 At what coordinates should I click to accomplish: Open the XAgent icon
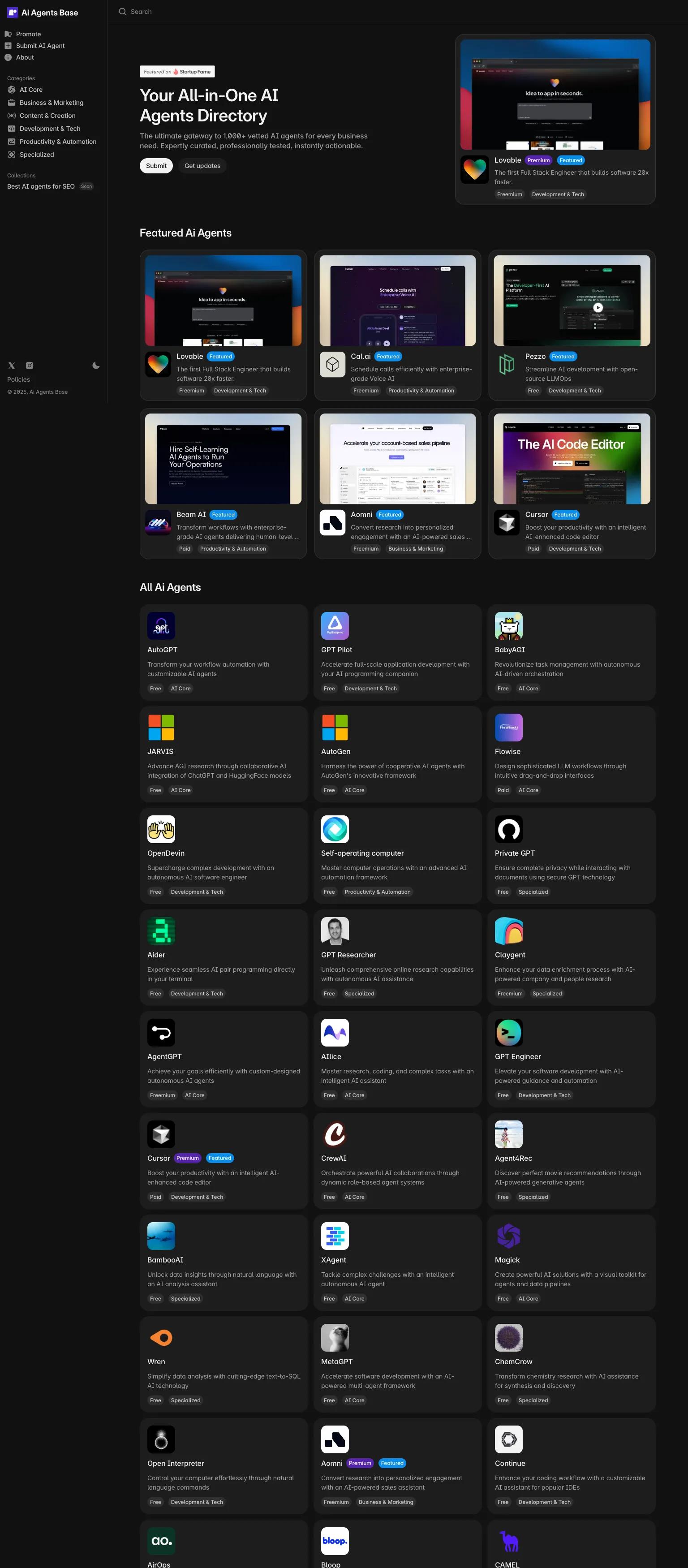(335, 1236)
